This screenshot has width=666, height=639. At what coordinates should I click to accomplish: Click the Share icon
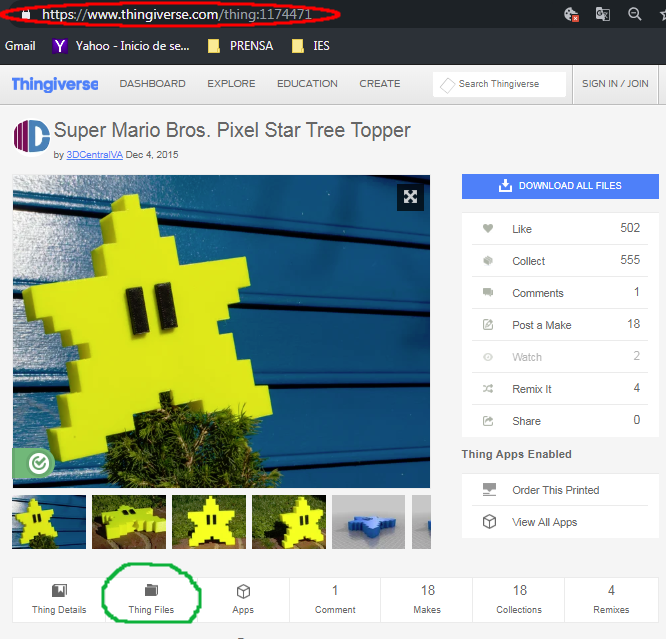coord(488,421)
